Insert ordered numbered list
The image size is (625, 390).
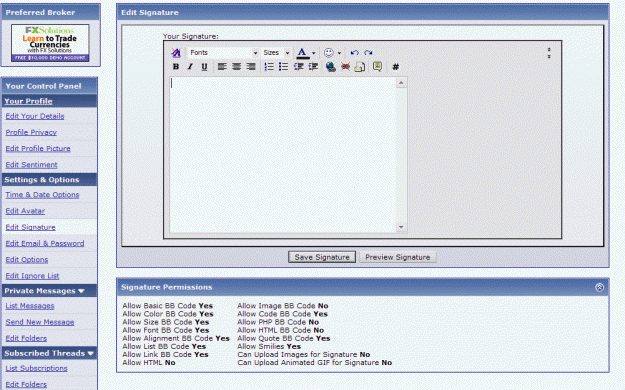(269, 67)
